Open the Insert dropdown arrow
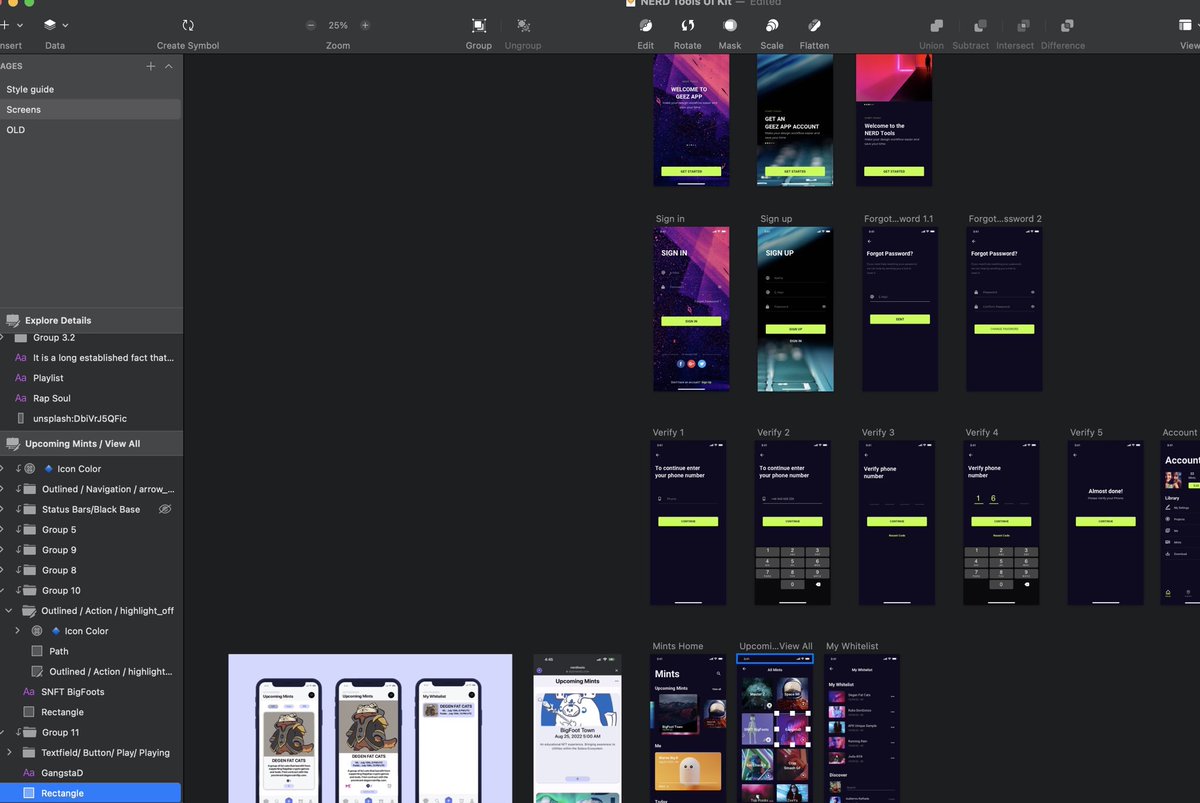This screenshot has height=803, width=1200. click(x=20, y=25)
